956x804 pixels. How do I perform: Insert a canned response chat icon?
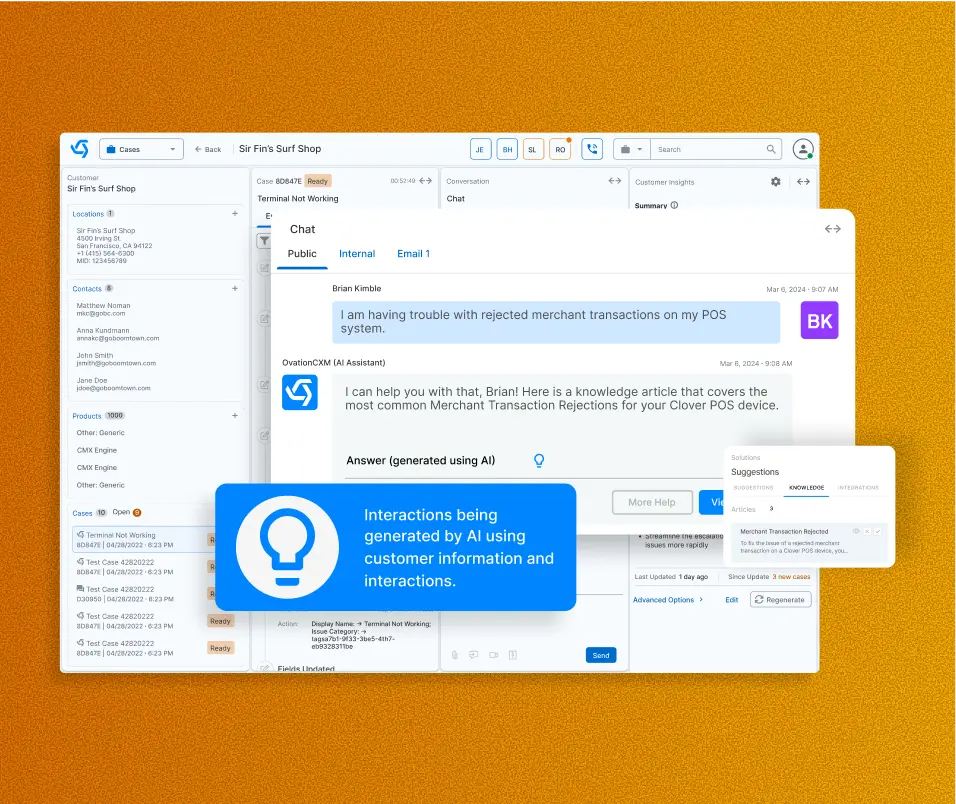474,655
